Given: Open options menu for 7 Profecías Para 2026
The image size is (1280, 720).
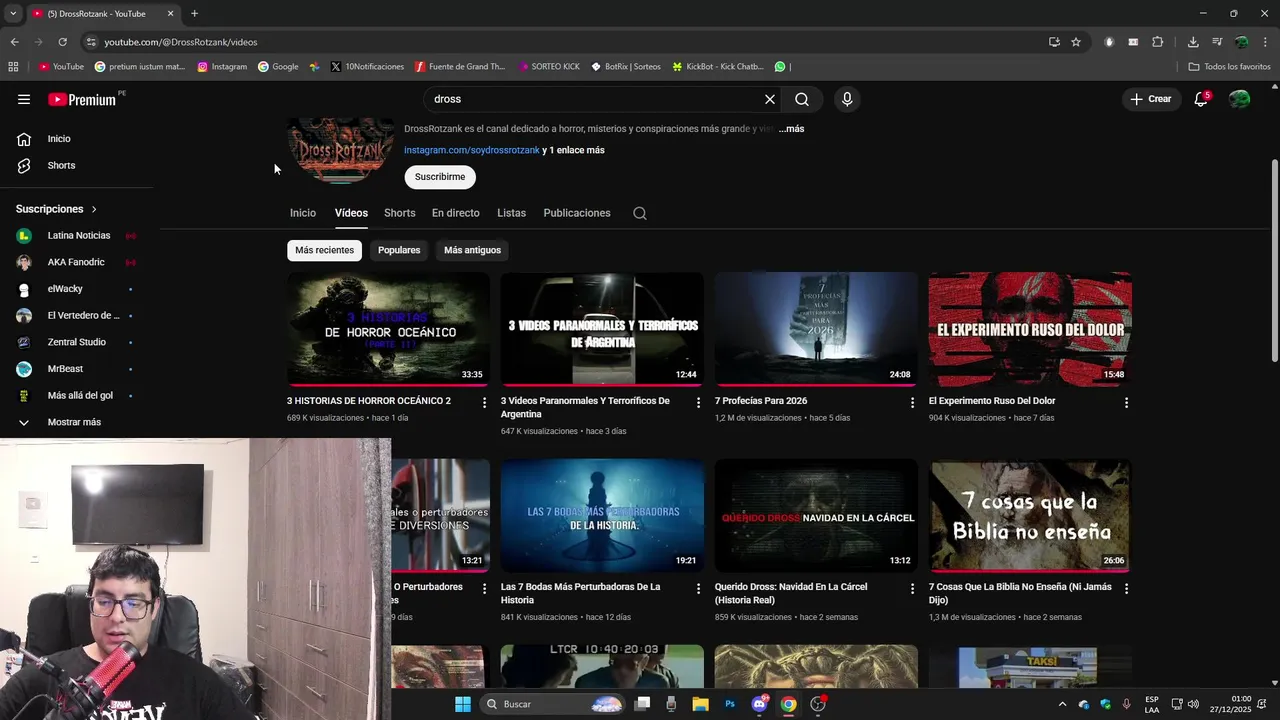Looking at the screenshot, I should [912, 402].
